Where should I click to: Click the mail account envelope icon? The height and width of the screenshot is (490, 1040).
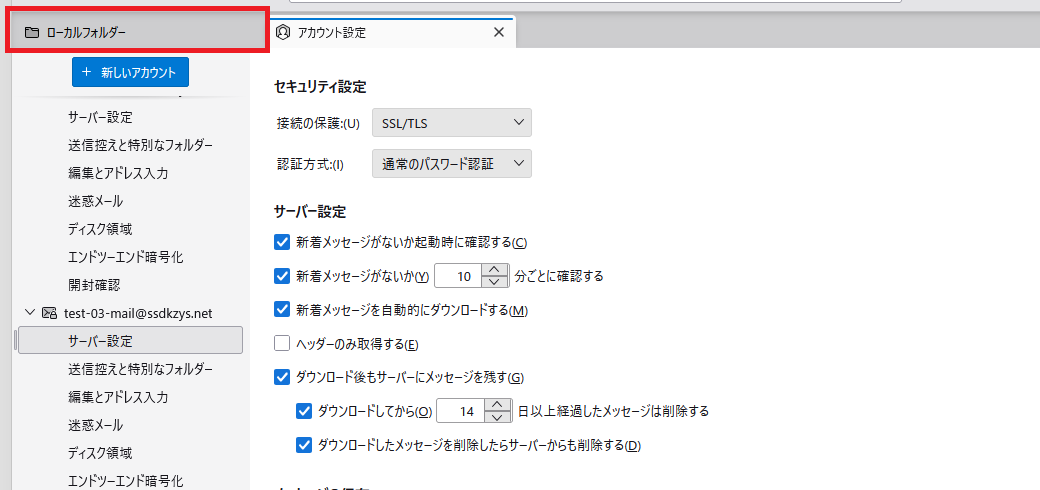click(49, 313)
